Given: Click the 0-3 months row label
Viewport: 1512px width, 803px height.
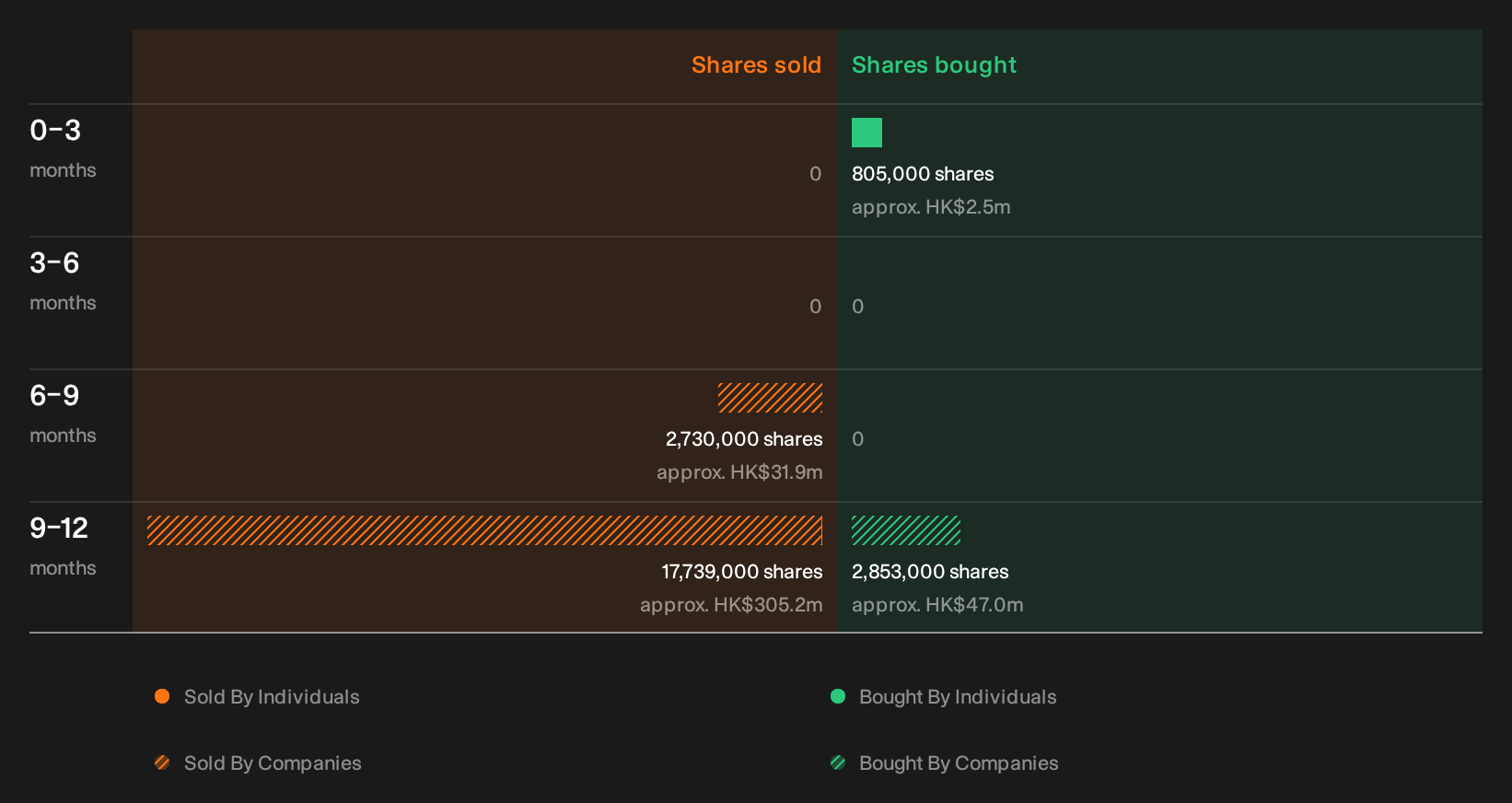Looking at the screenshot, I should [63, 149].
